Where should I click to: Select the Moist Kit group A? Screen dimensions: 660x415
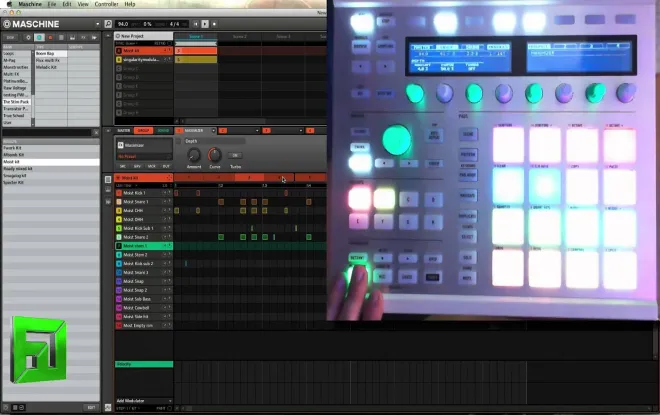[144, 51]
